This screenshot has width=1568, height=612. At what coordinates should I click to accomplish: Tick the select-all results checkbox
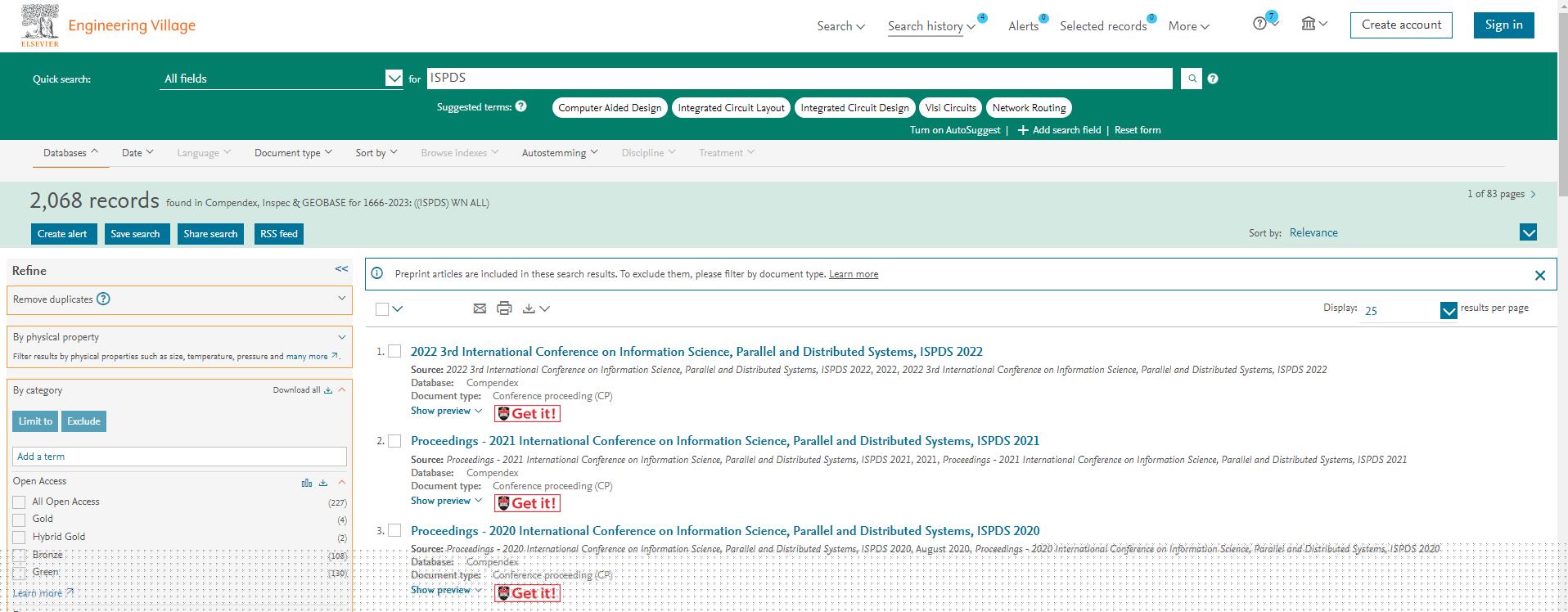click(x=382, y=308)
